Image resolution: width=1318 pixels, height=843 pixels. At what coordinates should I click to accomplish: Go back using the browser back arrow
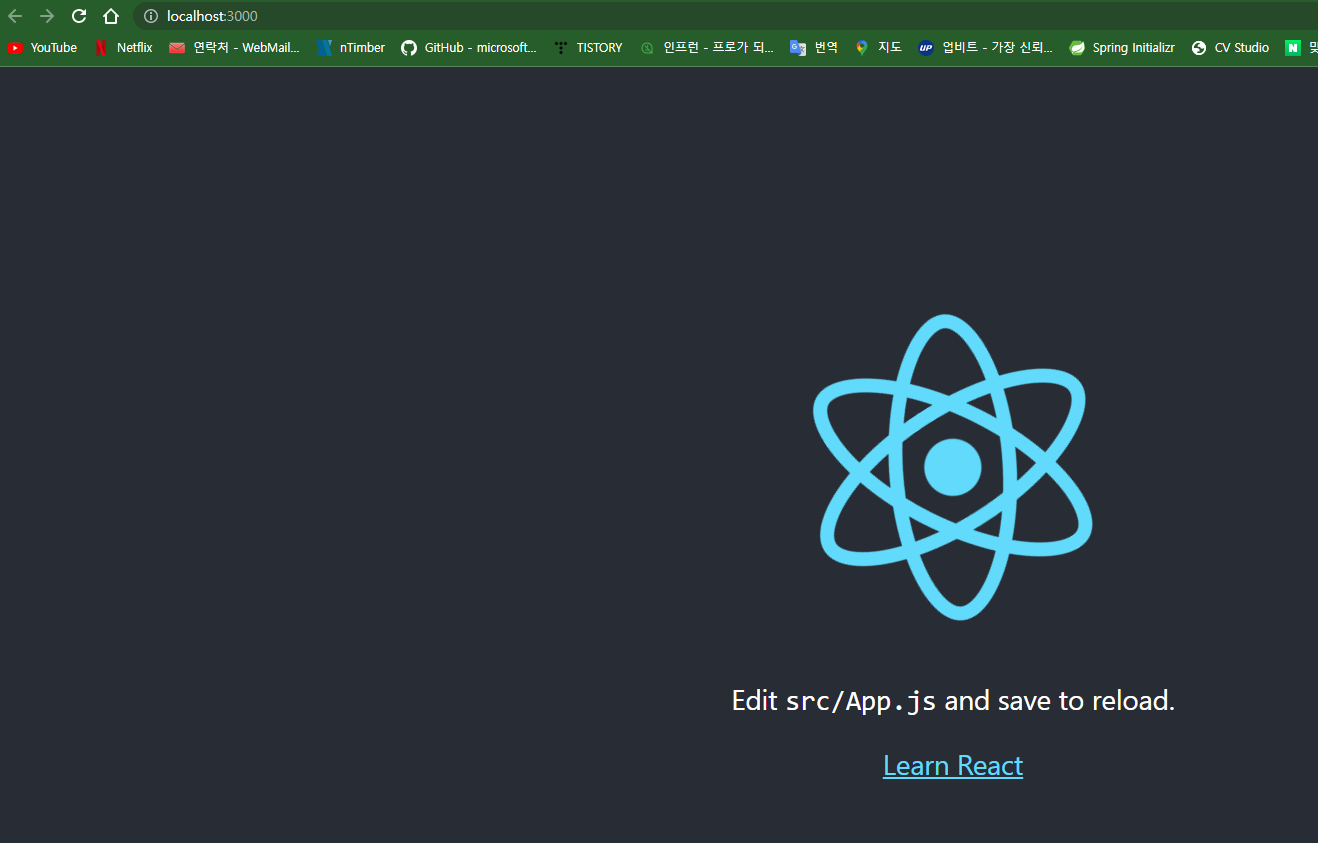pos(15,16)
